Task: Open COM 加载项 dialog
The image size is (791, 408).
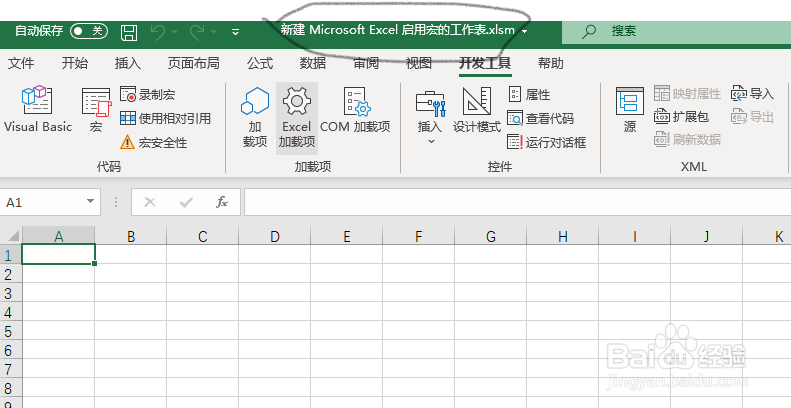Action: (x=356, y=111)
